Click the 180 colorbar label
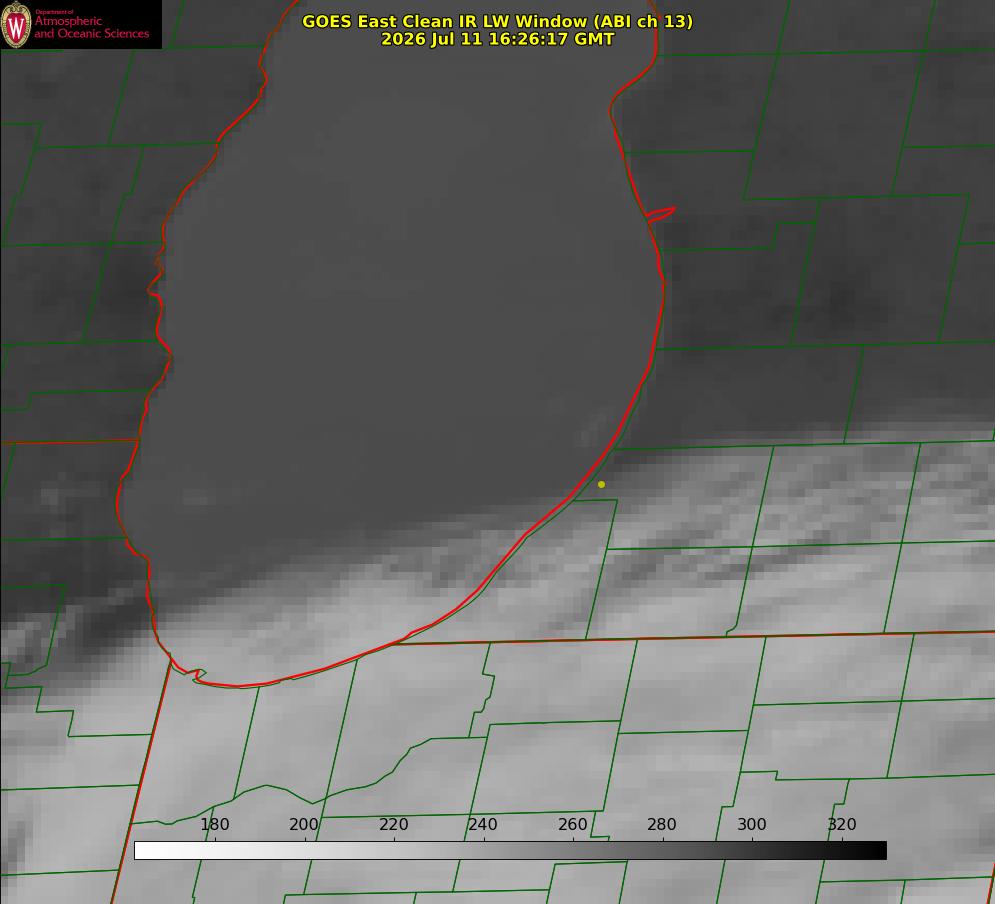995x904 pixels. (x=214, y=824)
